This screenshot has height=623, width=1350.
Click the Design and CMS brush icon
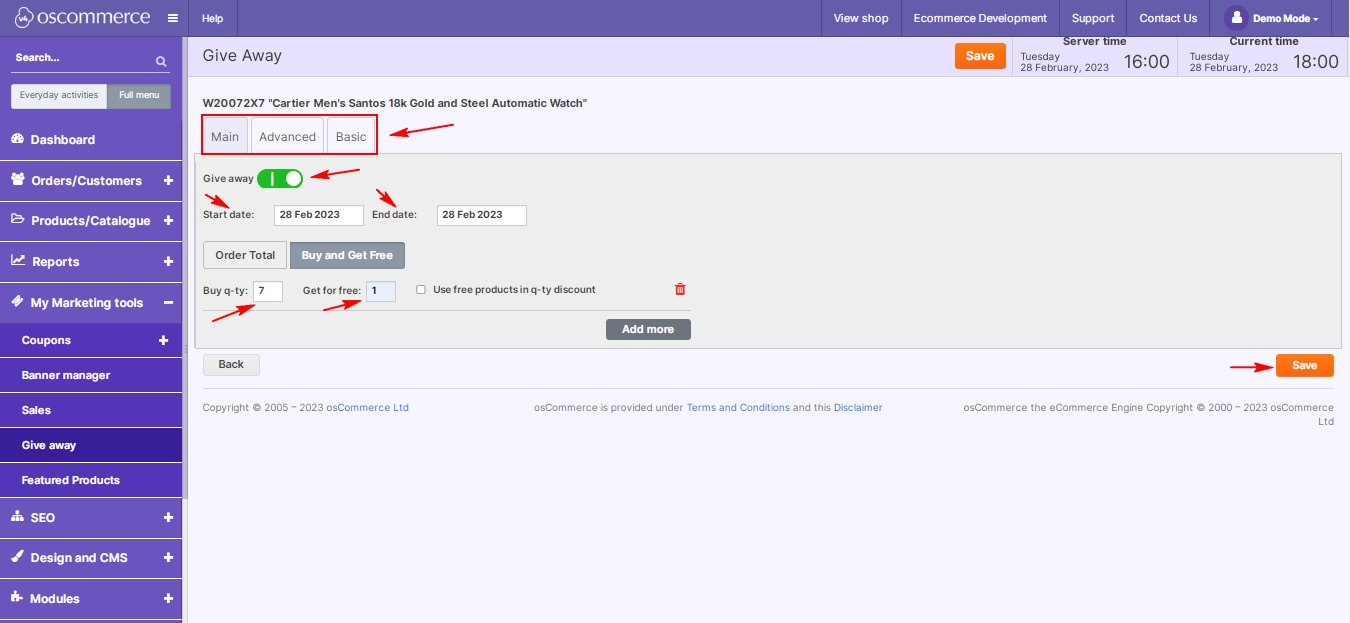click(17, 557)
